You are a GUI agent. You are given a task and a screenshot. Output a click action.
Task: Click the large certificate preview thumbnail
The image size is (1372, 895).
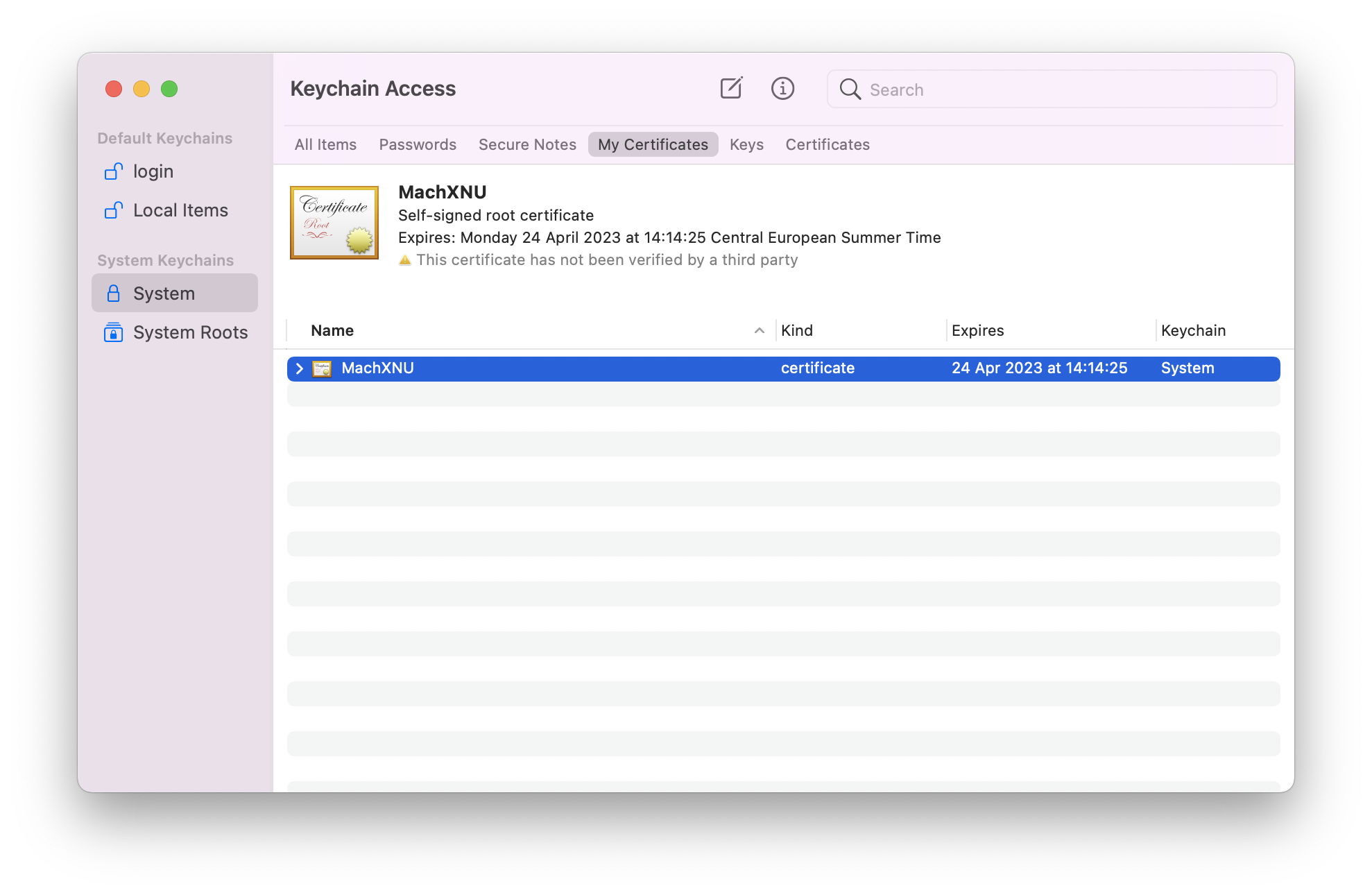[x=334, y=222]
